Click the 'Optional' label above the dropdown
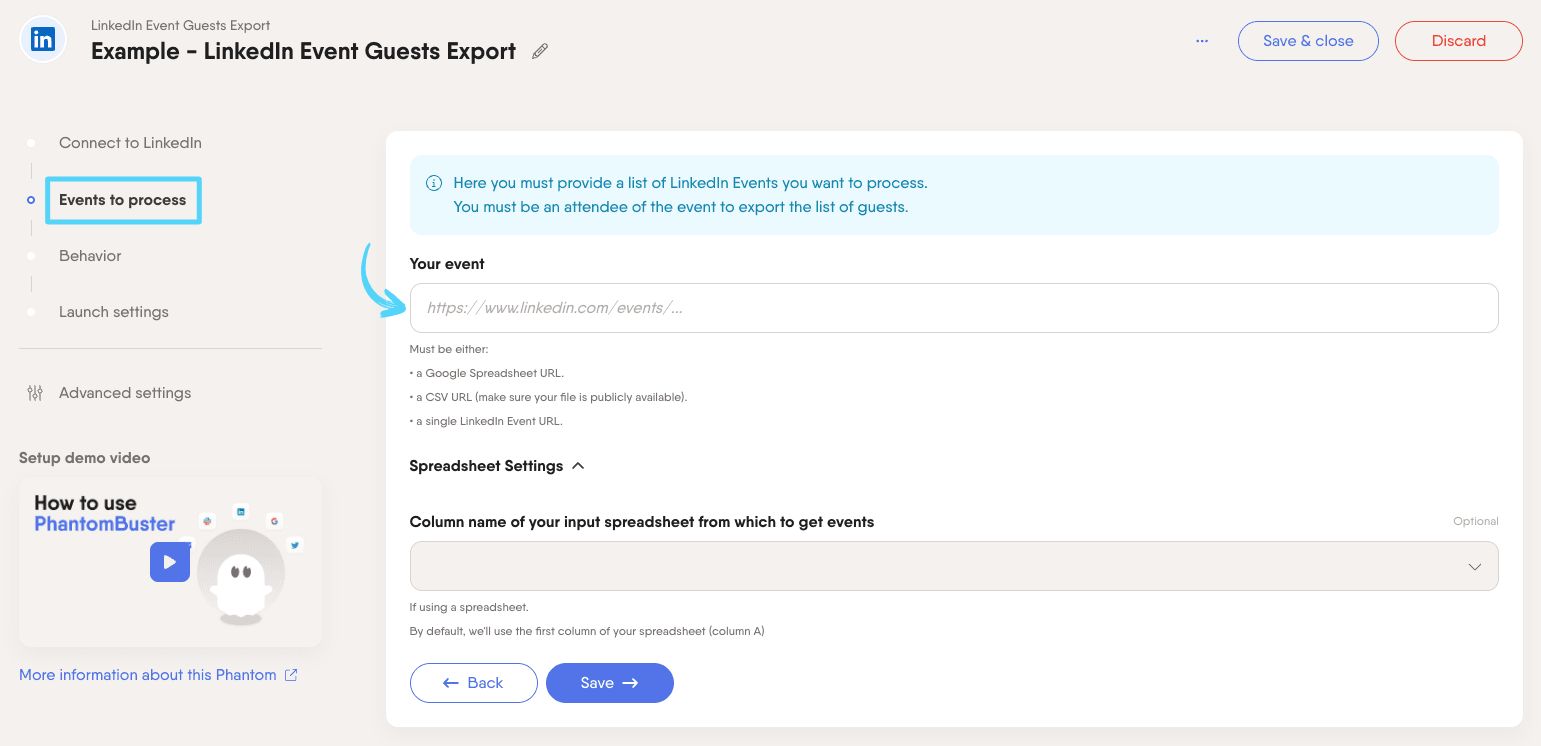 [x=1476, y=521]
